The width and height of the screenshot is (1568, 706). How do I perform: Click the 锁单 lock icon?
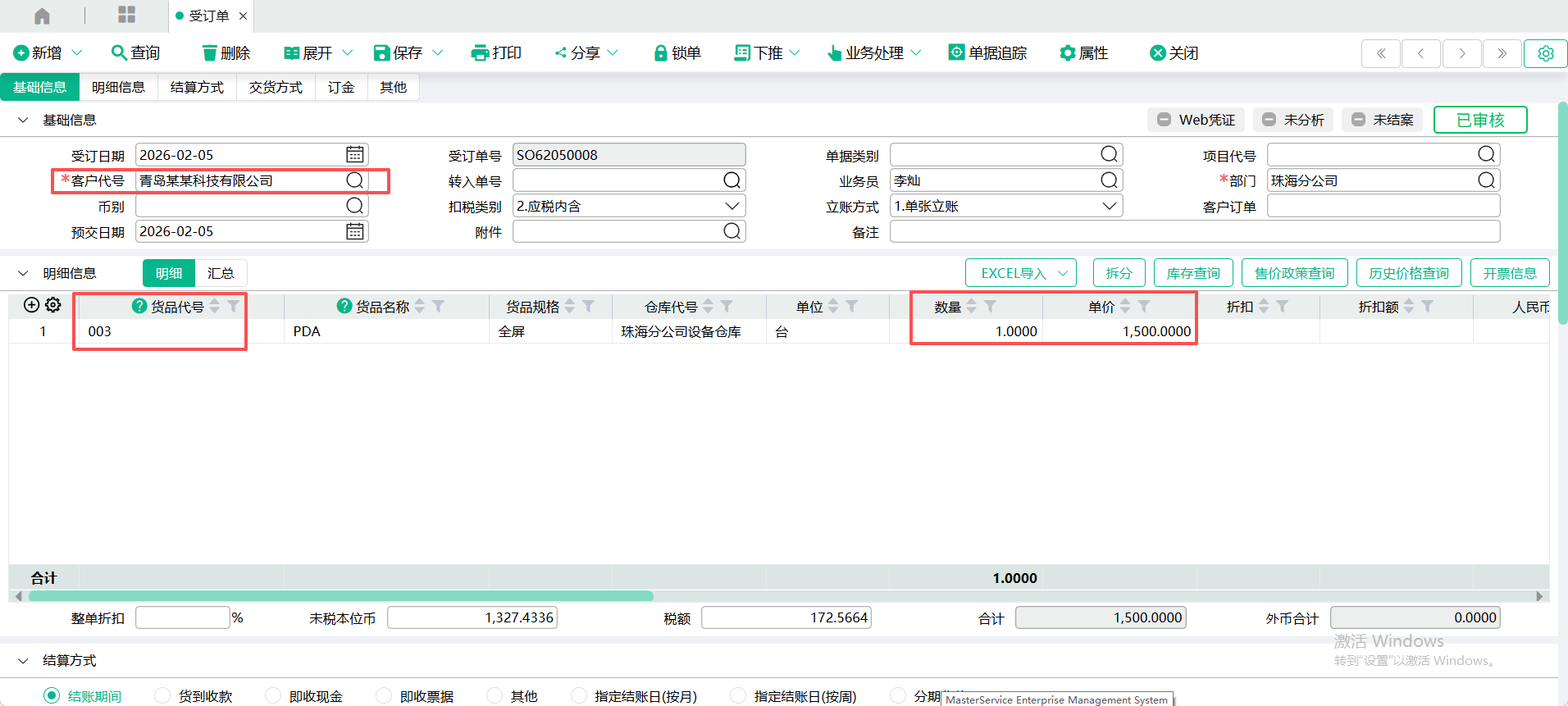point(660,53)
